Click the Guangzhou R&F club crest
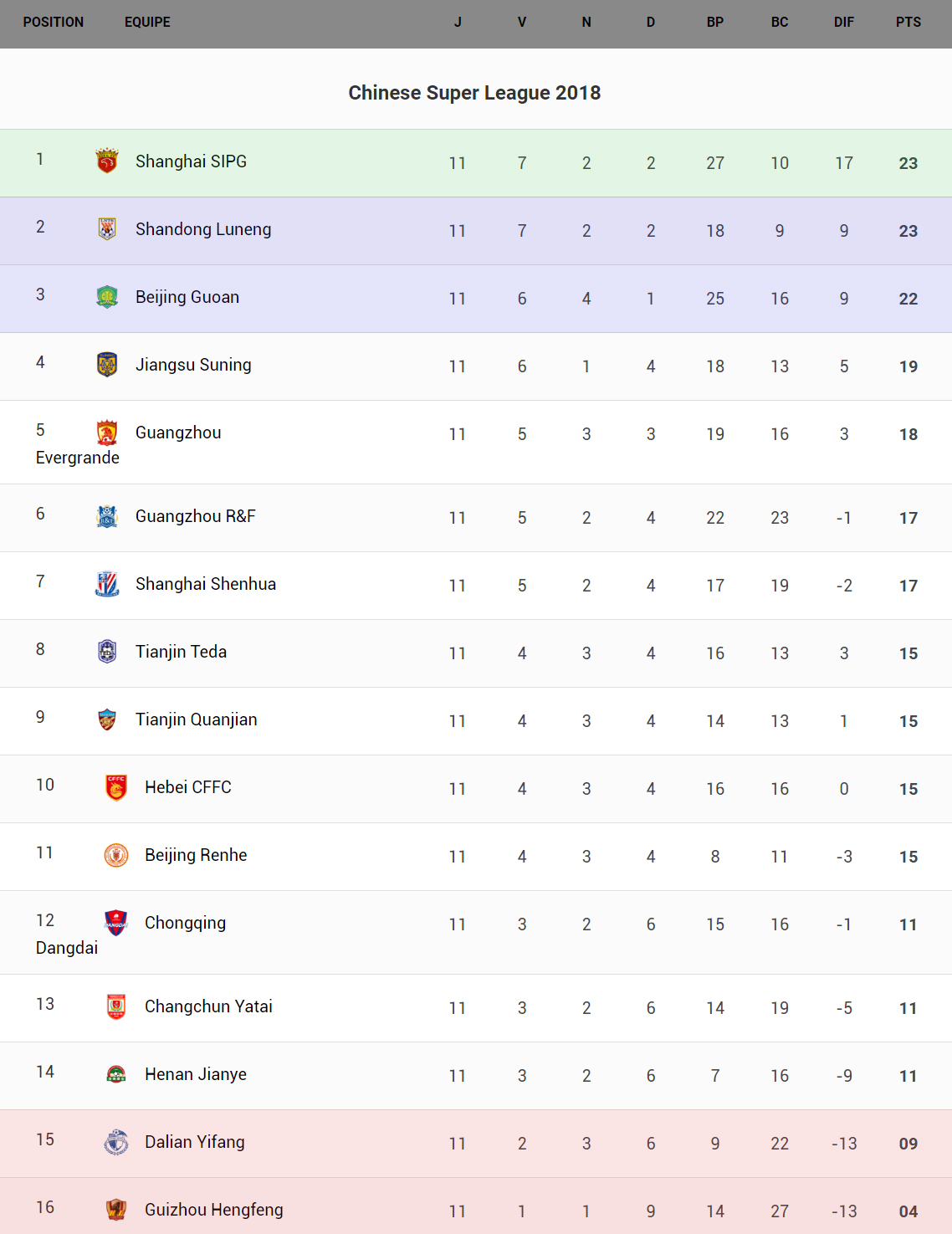This screenshot has width=952, height=1234. point(107,516)
